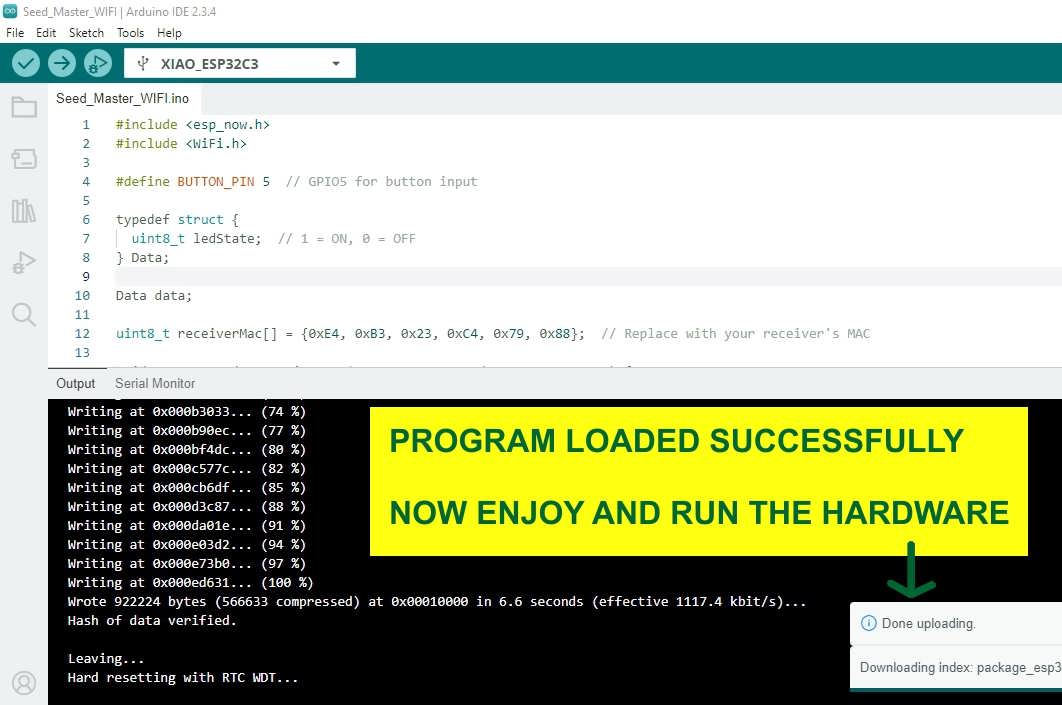
Task: Click the USB icon in board selector
Action: pos(143,64)
